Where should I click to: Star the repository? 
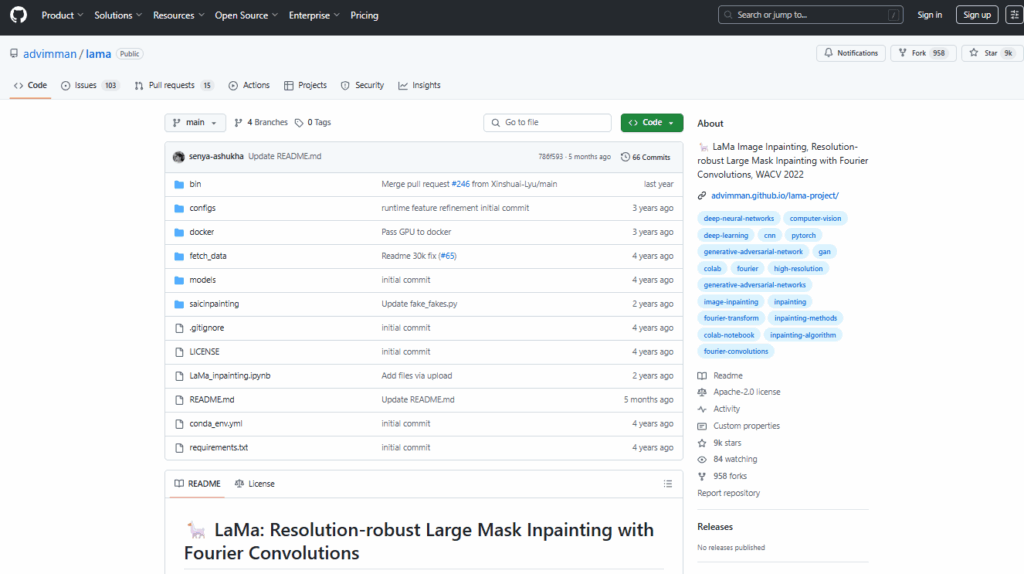click(x=991, y=53)
